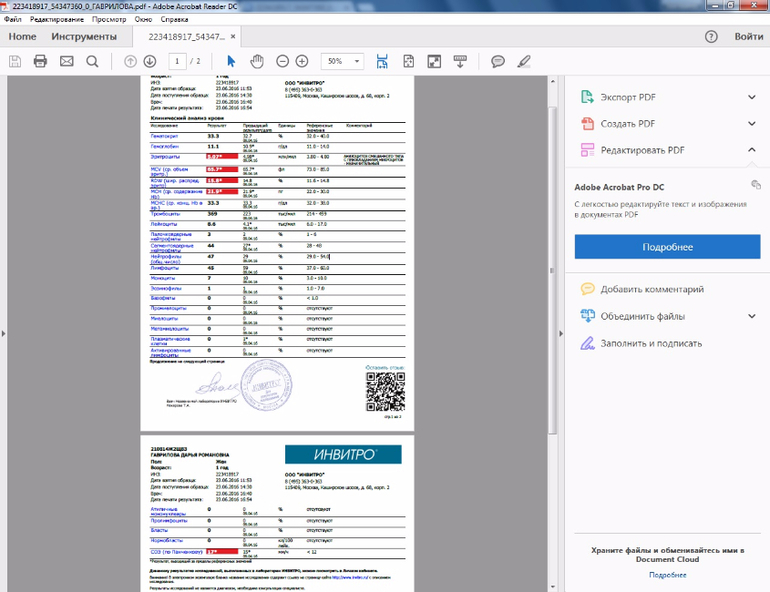
Task: Open the Файл menu
Action: click(13, 19)
